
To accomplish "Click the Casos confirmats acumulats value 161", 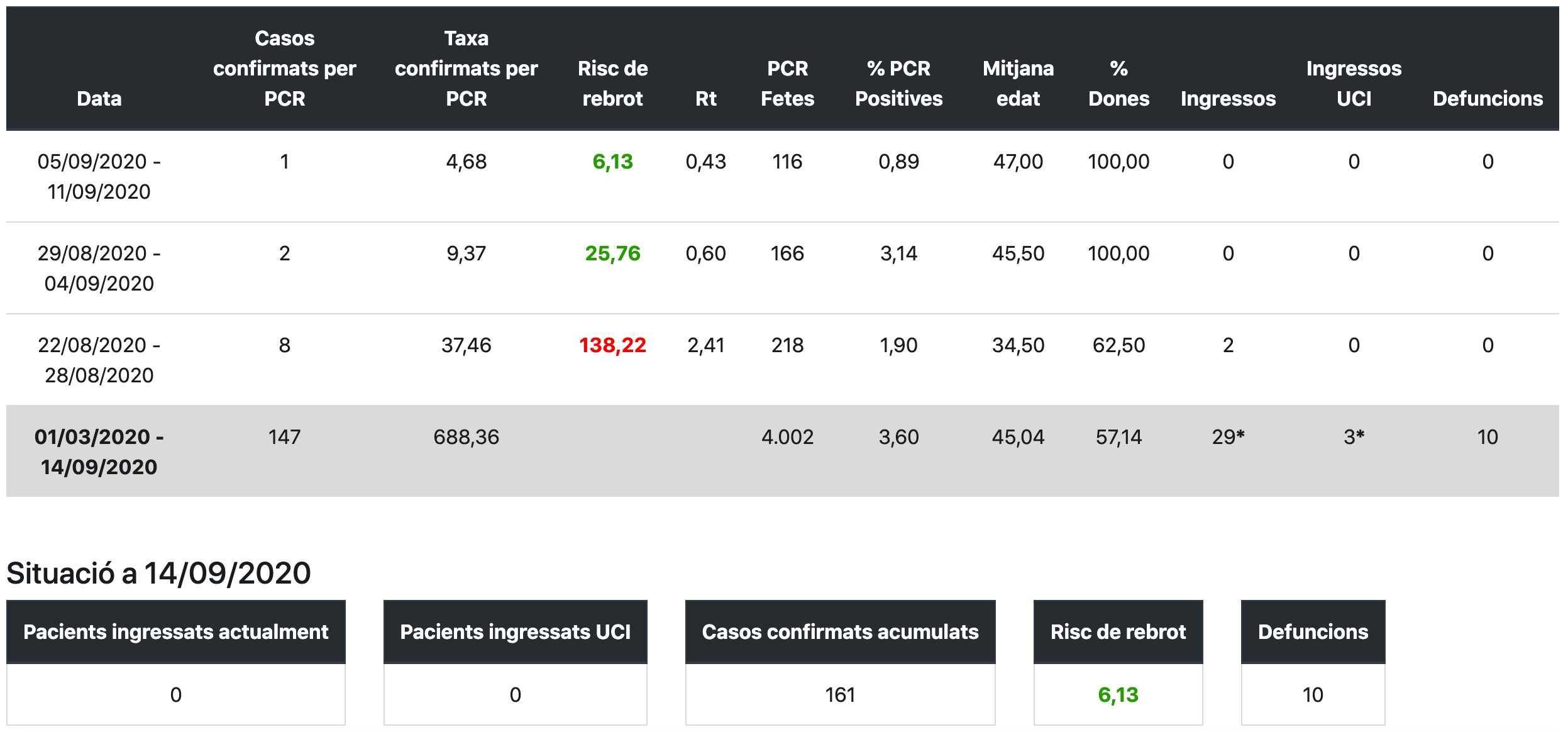I will (x=840, y=695).
